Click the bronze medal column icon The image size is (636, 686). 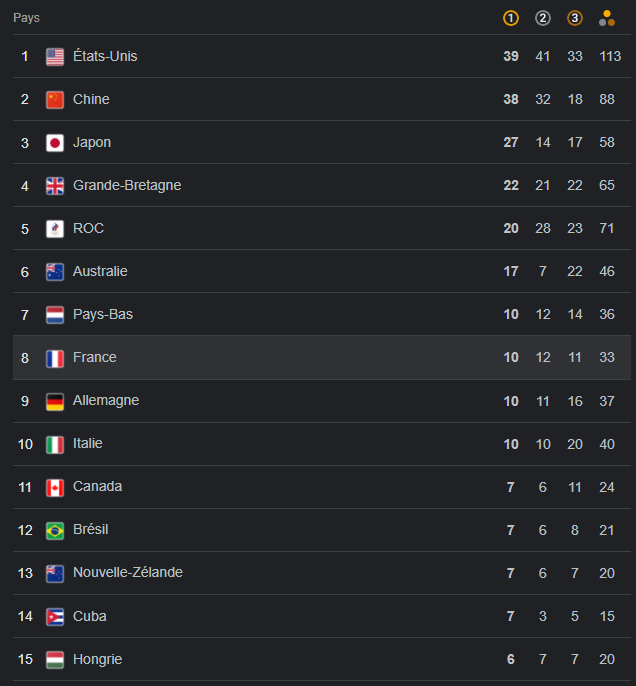pyautogui.click(x=575, y=18)
